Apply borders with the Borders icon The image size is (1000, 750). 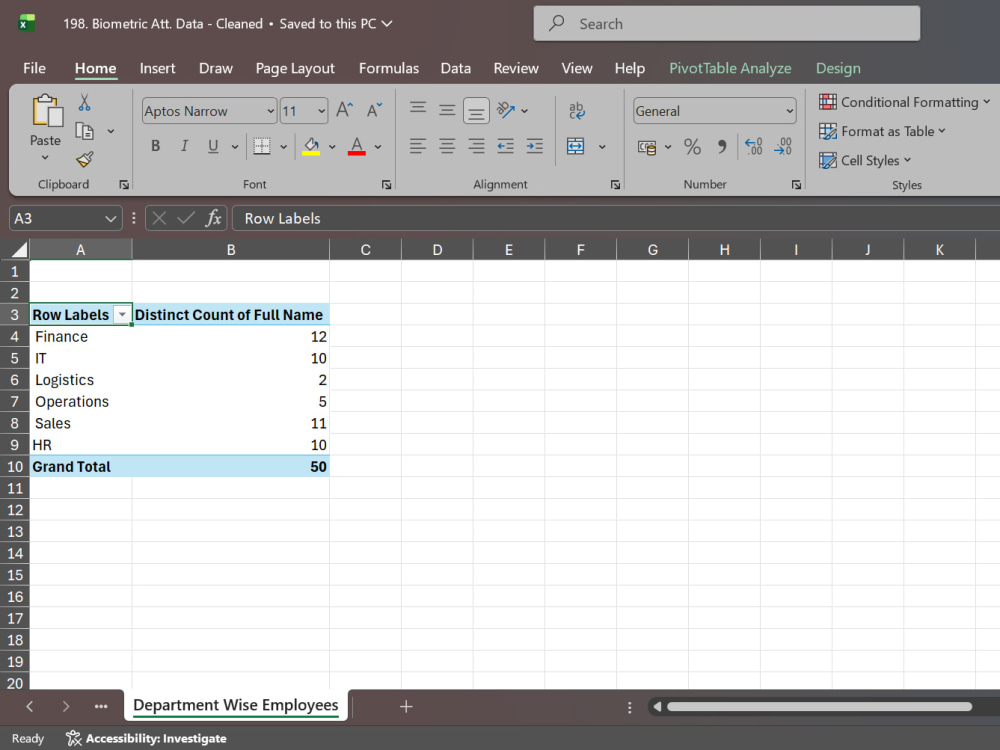[x=261, y=146]
